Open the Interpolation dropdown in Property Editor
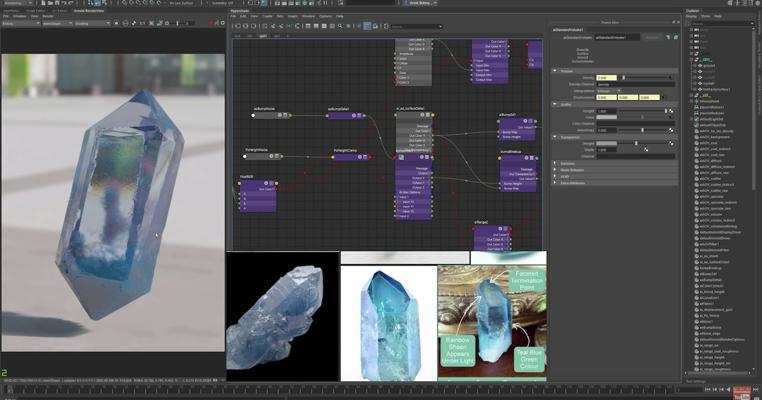 tap(608, 91)
